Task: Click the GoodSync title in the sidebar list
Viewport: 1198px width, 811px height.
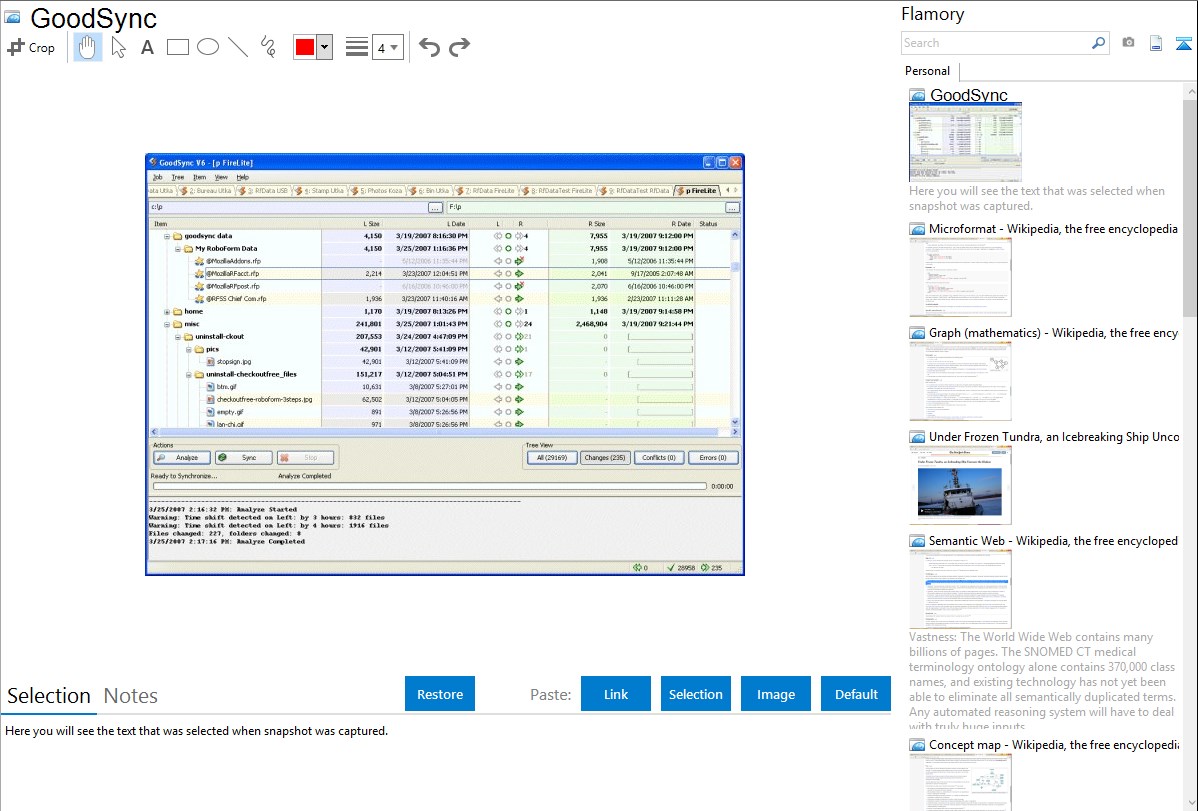Action: pyautogui.click(x=969, y=96)
